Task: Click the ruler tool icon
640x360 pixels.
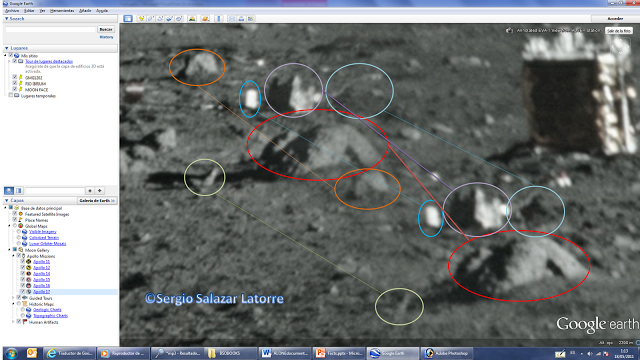Action: click(219, 18)
